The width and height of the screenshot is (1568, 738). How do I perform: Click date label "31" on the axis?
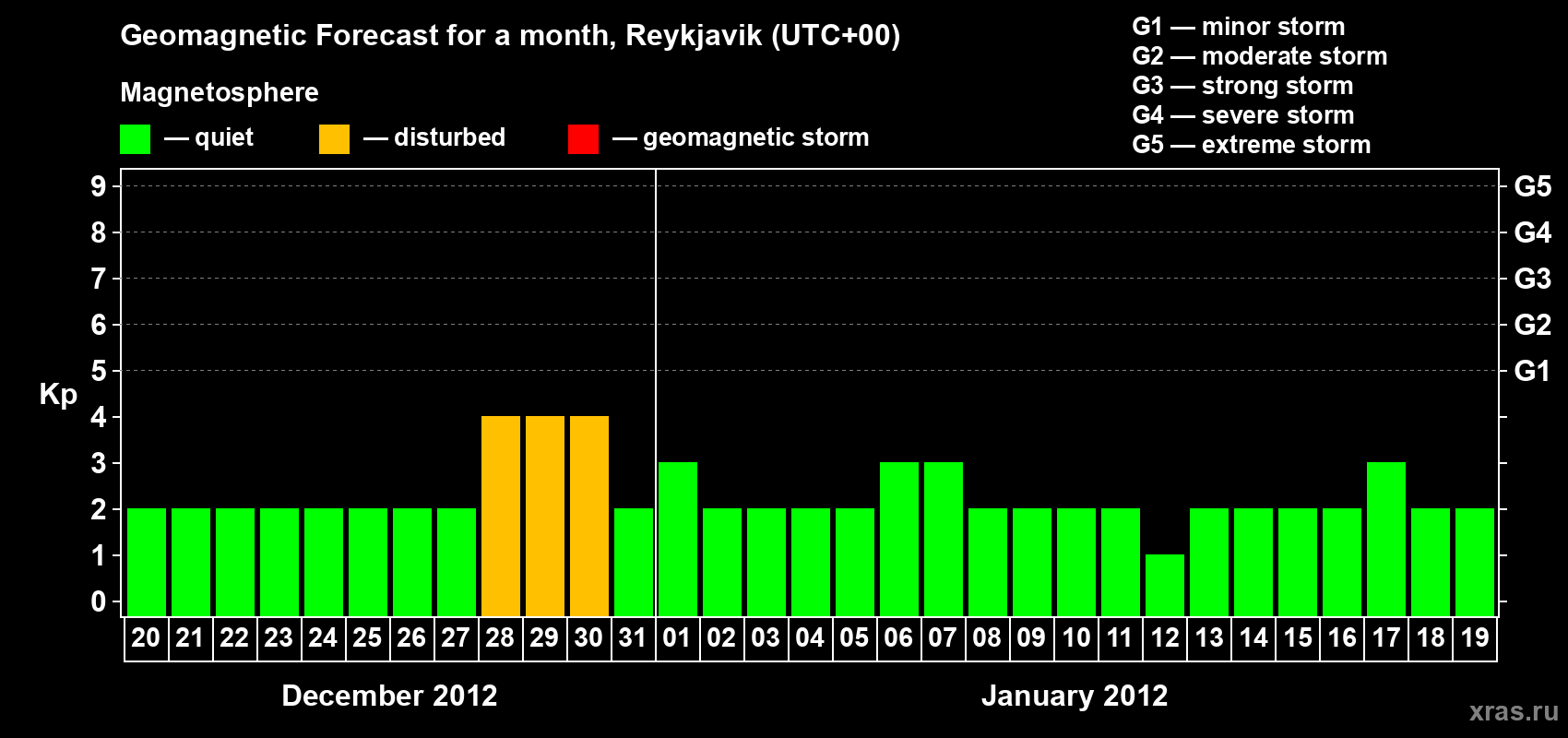click(x=633, y=637)
